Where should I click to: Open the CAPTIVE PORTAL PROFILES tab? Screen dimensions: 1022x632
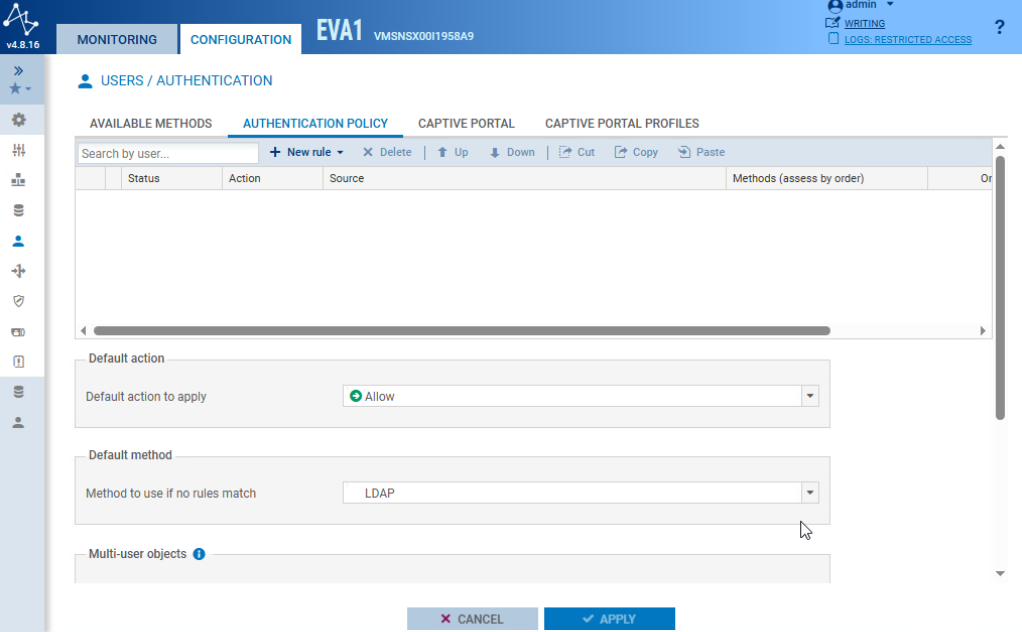coord(622,123)
